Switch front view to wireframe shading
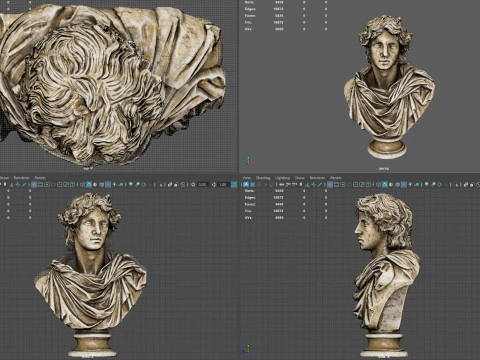The image size is (480, 360). click(82, 184)
